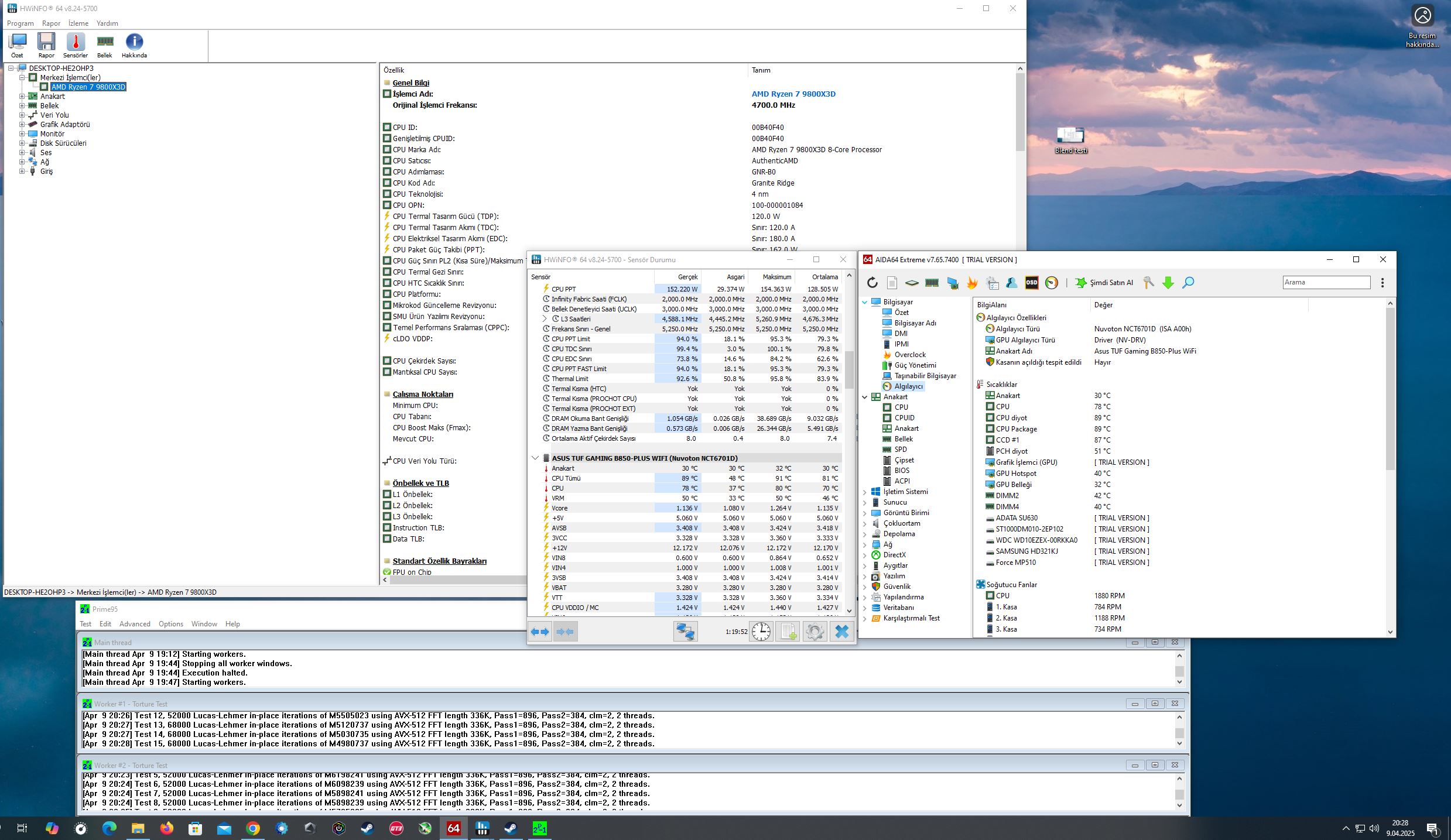1451x840 pixels.
Task: Expand the Bellek node in HWiNFO tree
Action: tap(22, 106)
